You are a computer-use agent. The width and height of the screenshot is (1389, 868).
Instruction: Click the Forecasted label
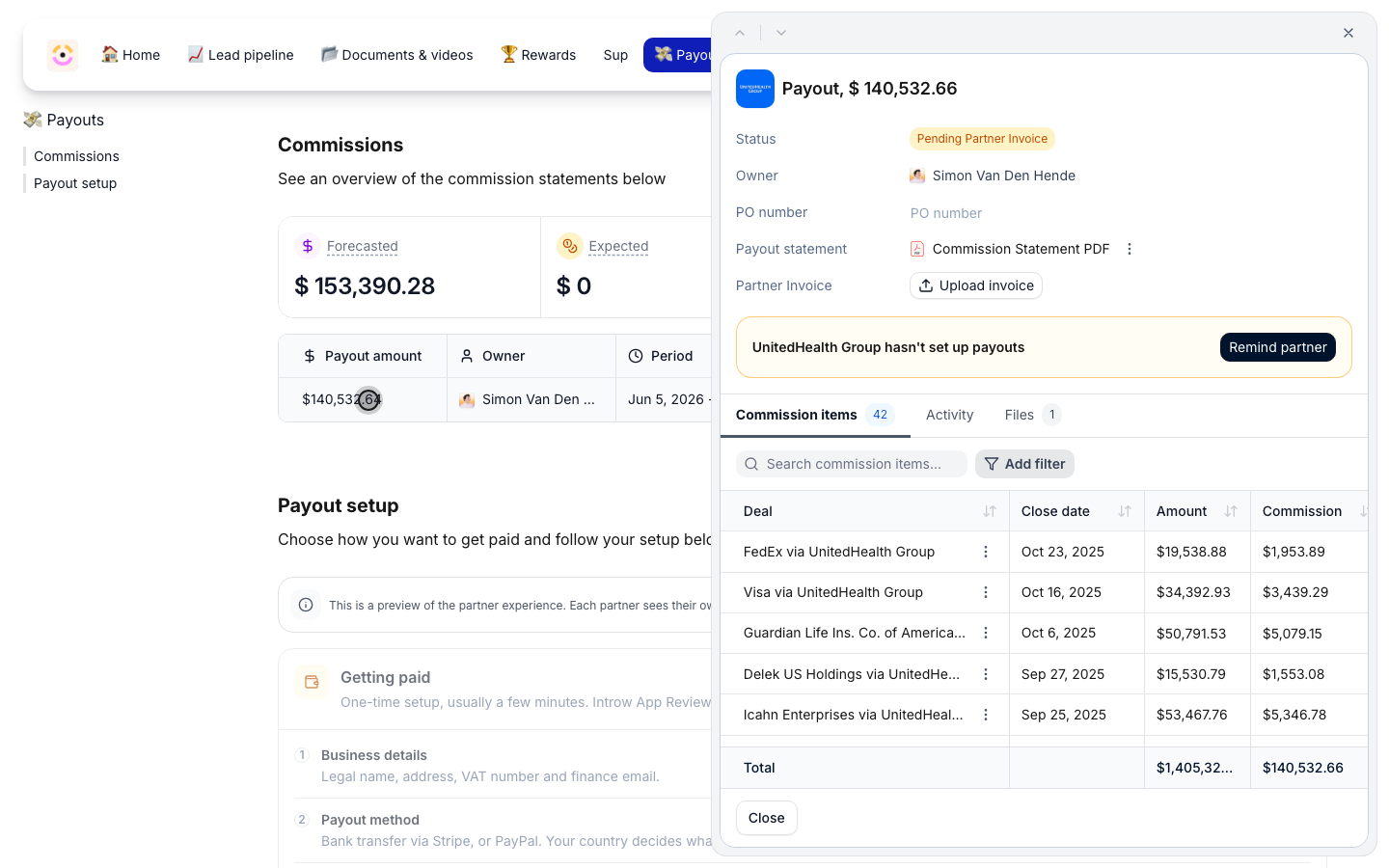coord(363,246)
